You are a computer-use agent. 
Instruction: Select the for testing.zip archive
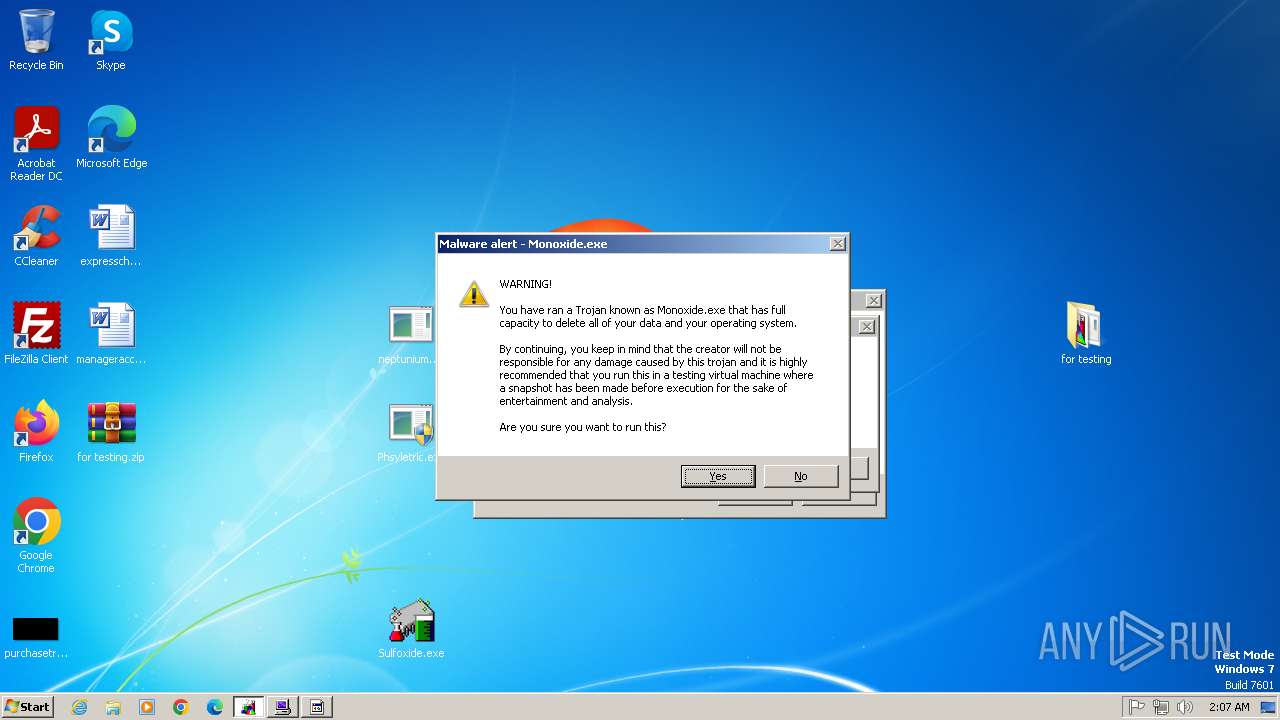pos(111,431)
